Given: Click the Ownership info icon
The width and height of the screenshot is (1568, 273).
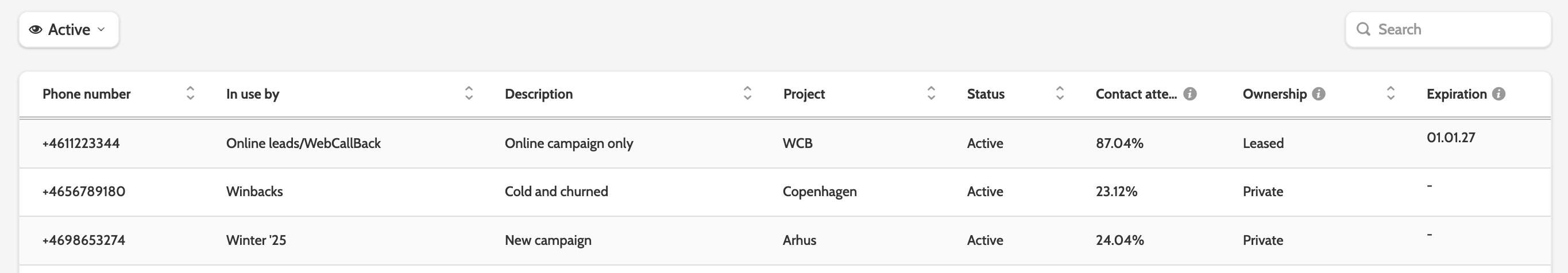Looking at the screenshot, I should (1318, 93).
